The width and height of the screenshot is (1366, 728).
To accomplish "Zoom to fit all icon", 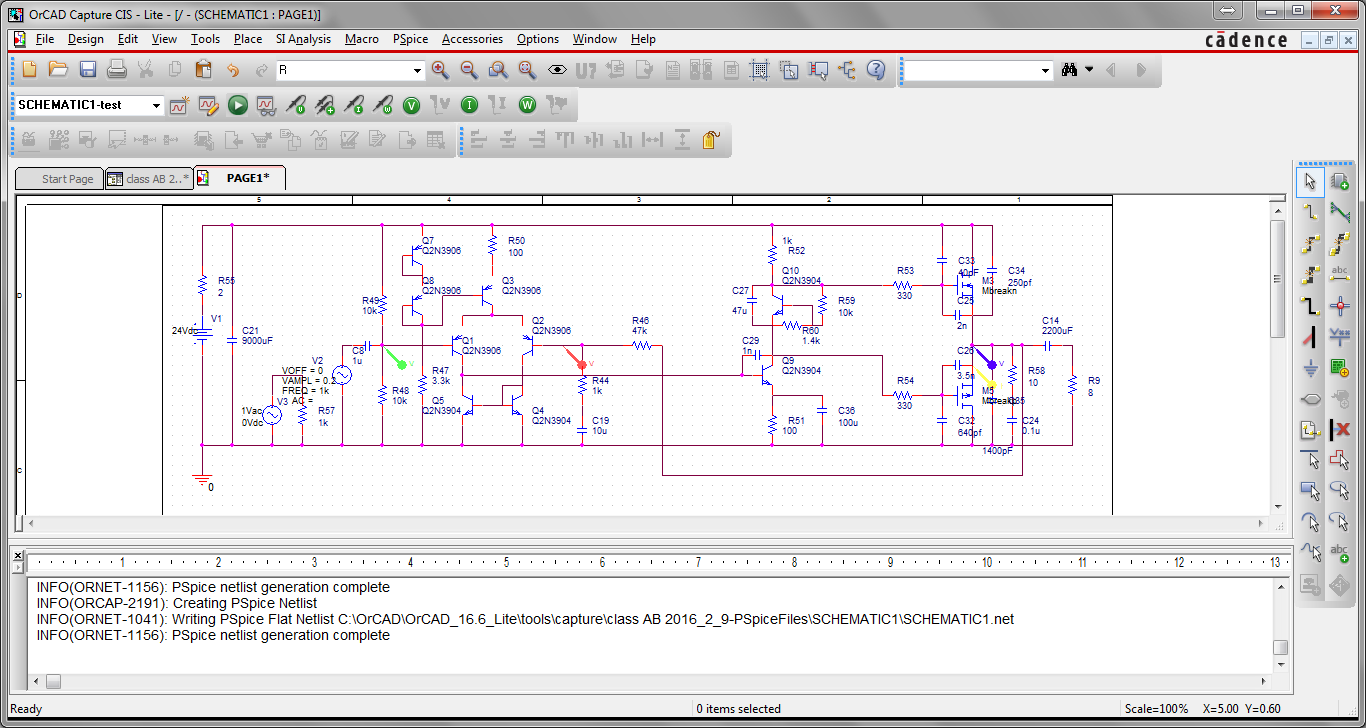I will click(527, 70).
